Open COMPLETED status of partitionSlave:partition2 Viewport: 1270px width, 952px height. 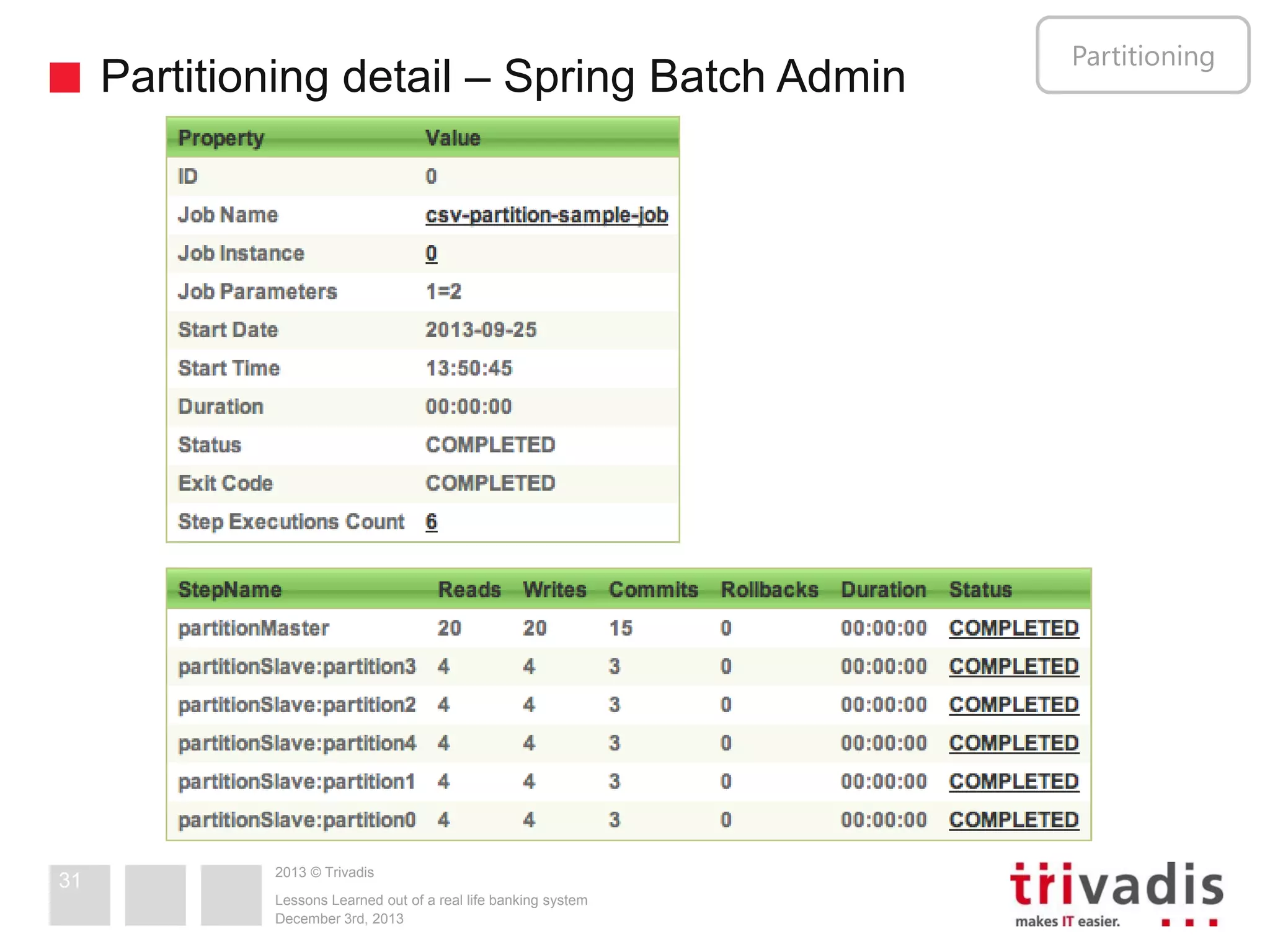pyautogui.click(x=1014, y=705)
